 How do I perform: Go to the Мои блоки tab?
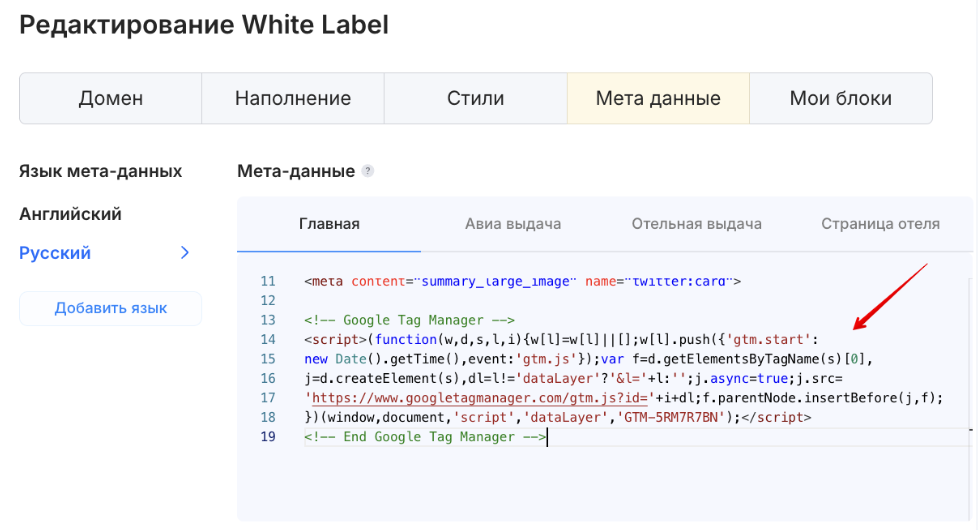tap(841, 98)
